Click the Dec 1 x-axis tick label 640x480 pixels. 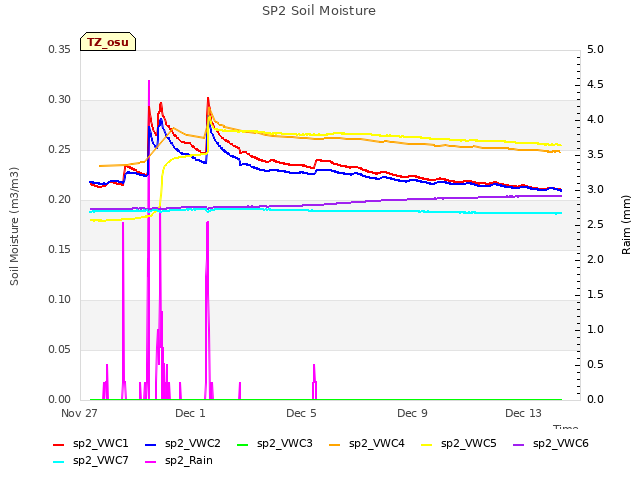(190, 413)
